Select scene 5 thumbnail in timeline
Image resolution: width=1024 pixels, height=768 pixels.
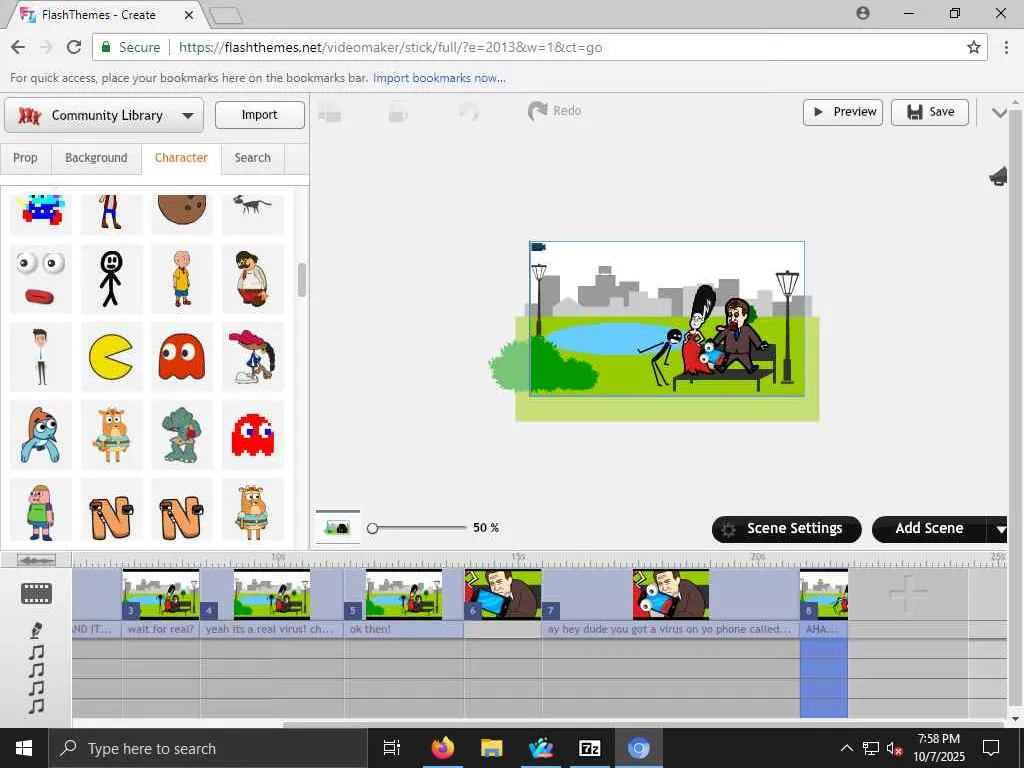pos(404,594)
